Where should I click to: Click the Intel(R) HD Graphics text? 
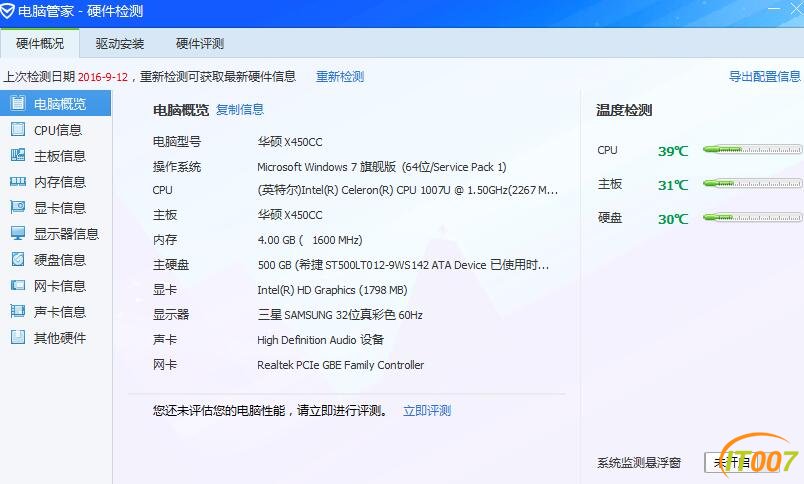pyautogui.click(x=332, y=290)
